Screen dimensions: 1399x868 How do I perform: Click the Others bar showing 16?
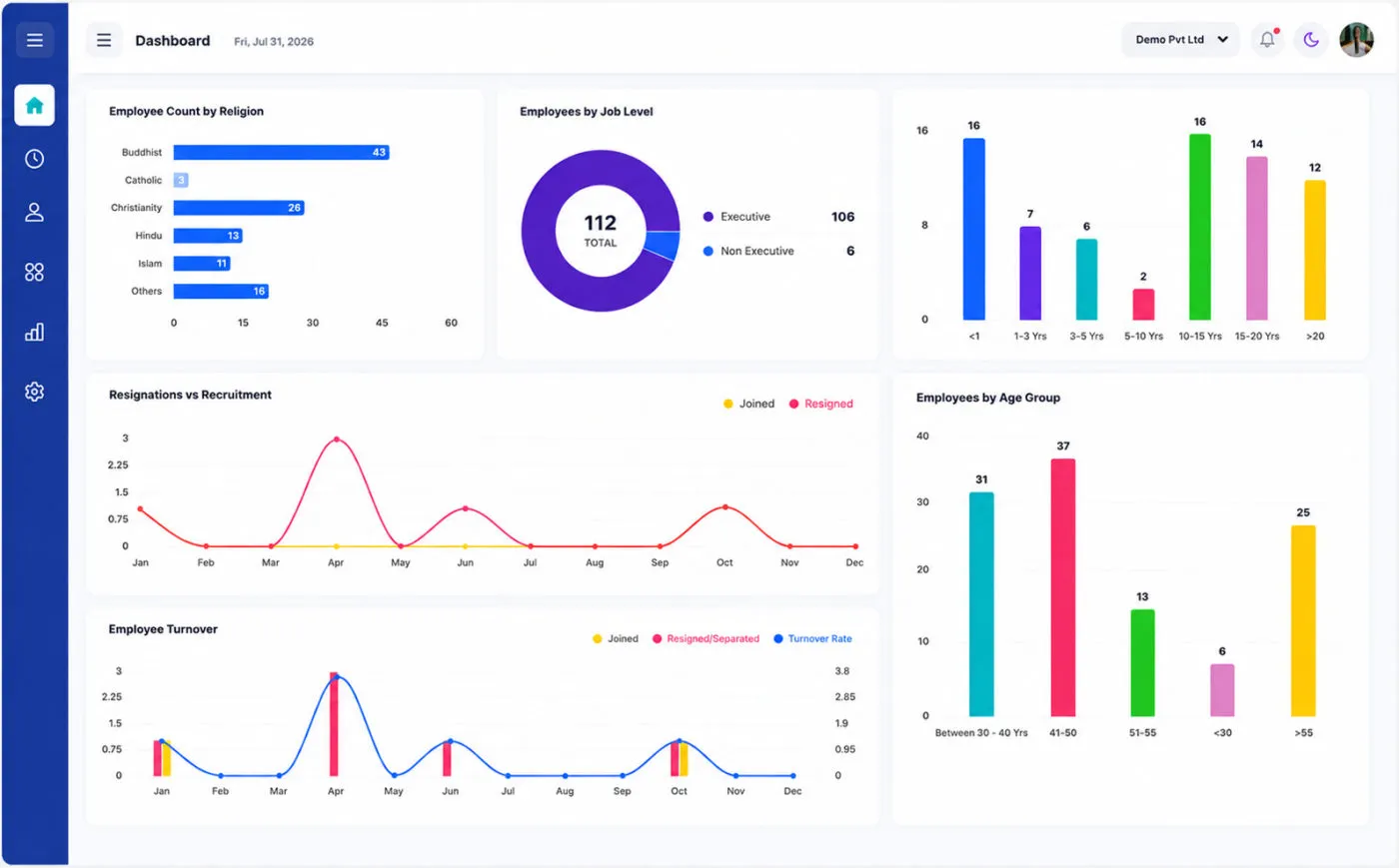pyautogui.click(x=221, y=292)
